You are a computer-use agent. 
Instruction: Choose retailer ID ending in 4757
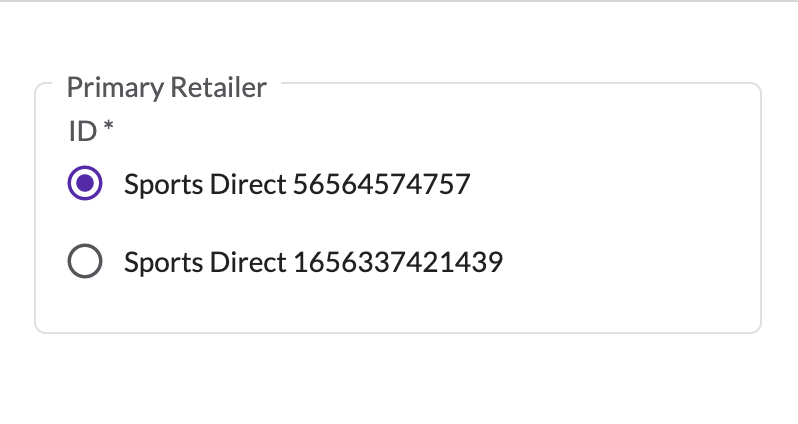tap(85, 183)
